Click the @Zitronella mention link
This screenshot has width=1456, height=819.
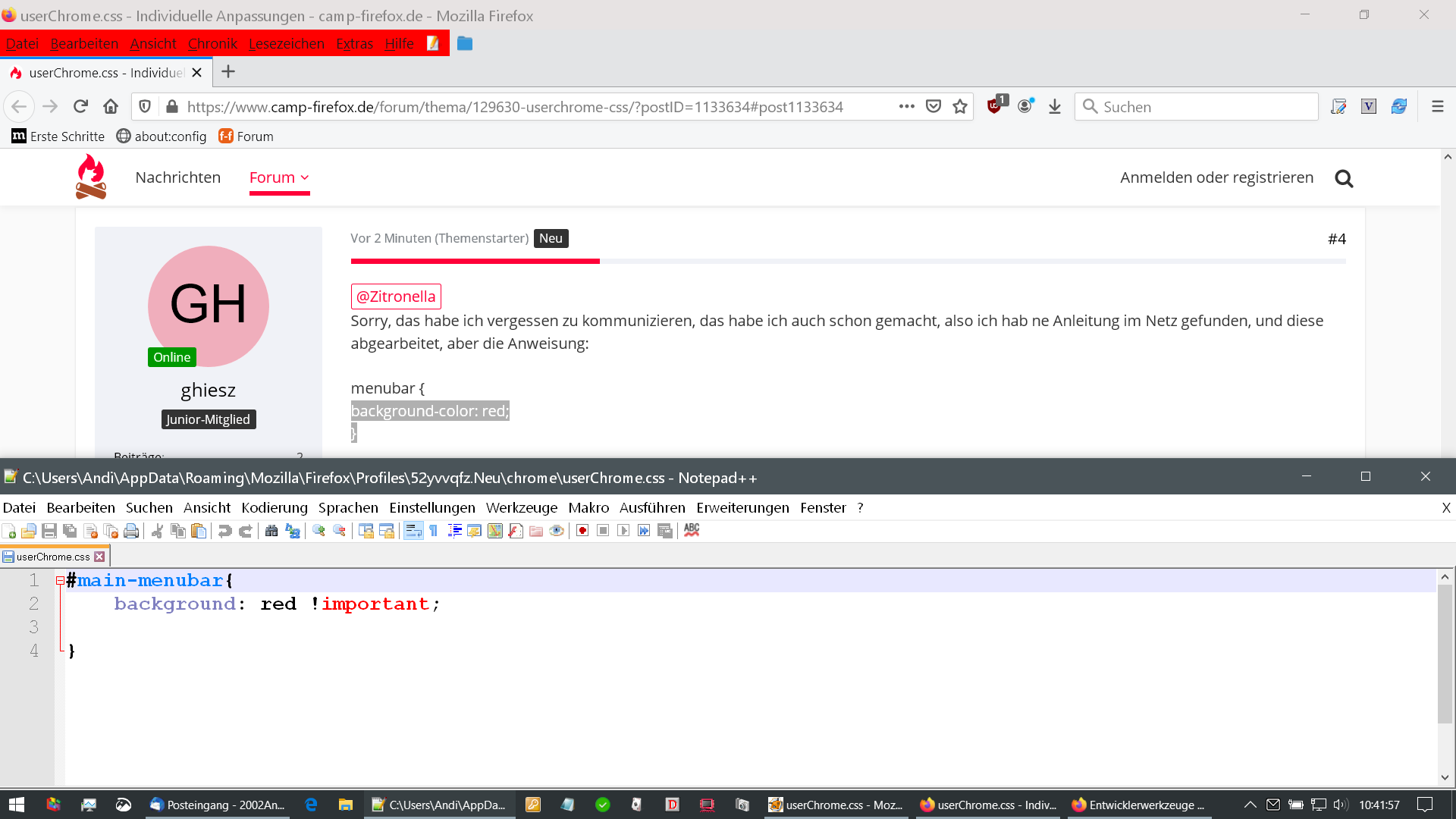pyautogui.click(x=396, y=297)
